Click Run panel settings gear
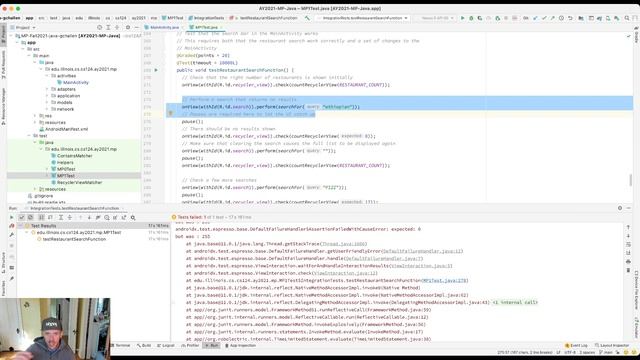Screen dimensions: 640x360 coord(620,208)
